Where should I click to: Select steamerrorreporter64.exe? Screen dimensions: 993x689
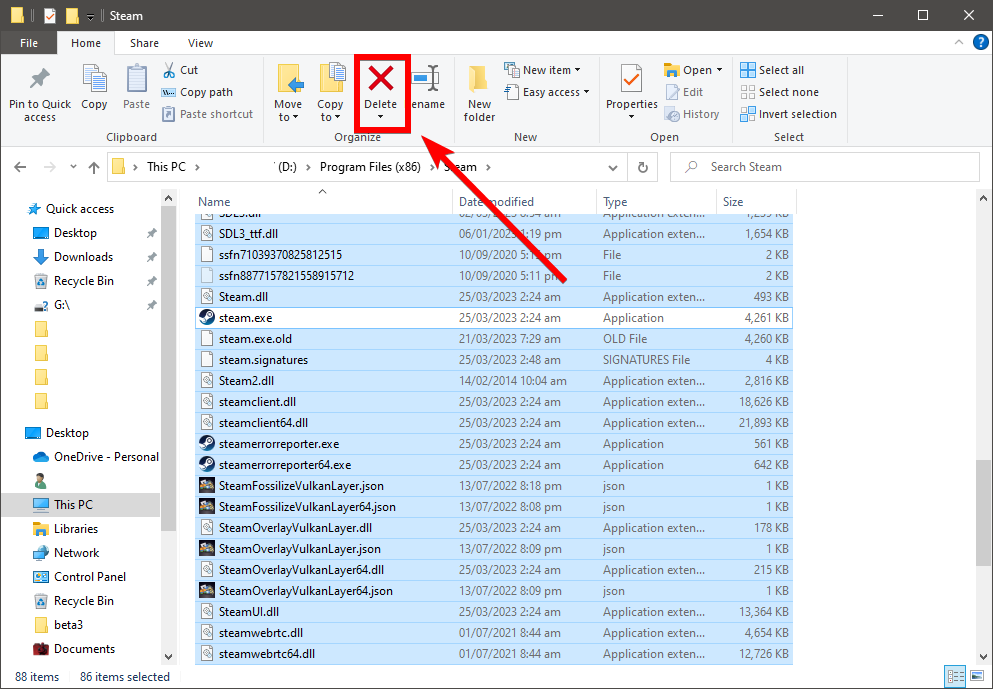[x=494, y=465]
